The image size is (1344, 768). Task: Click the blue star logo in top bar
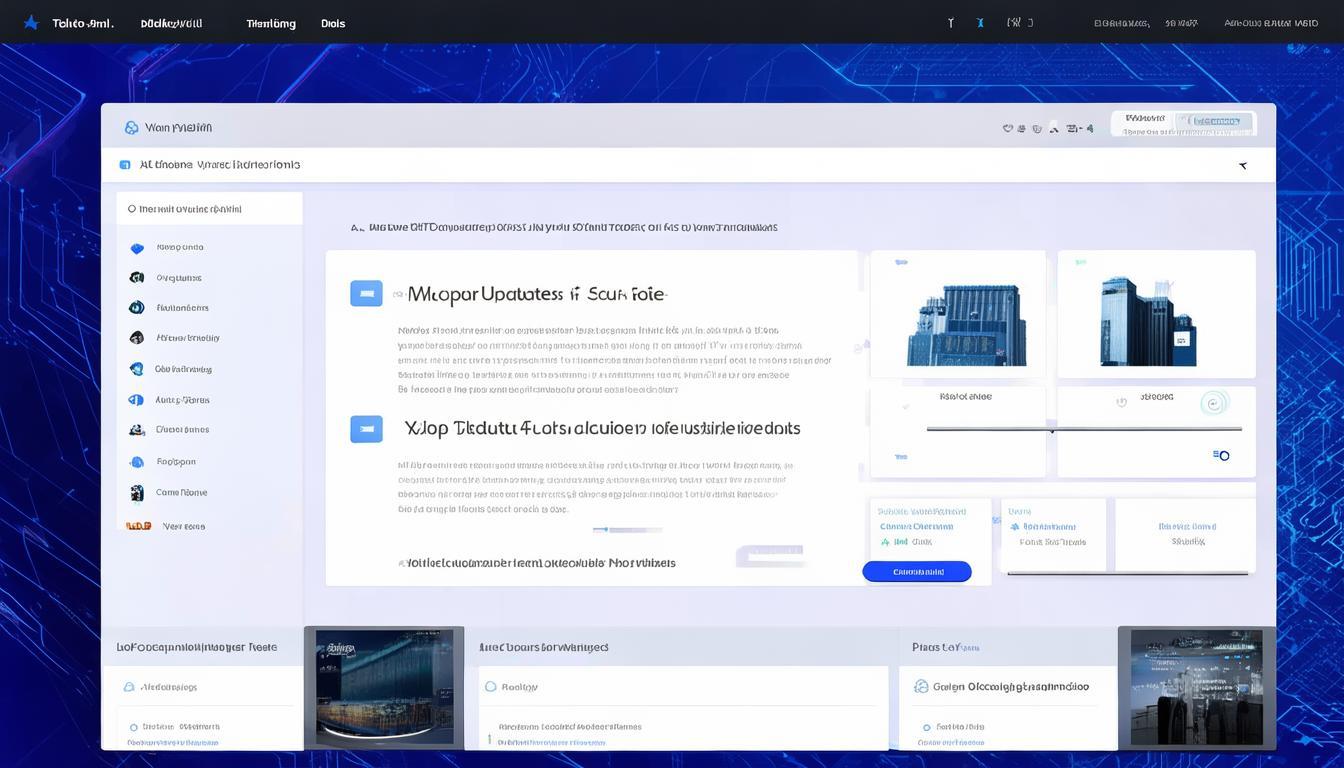tap(31, 22)
